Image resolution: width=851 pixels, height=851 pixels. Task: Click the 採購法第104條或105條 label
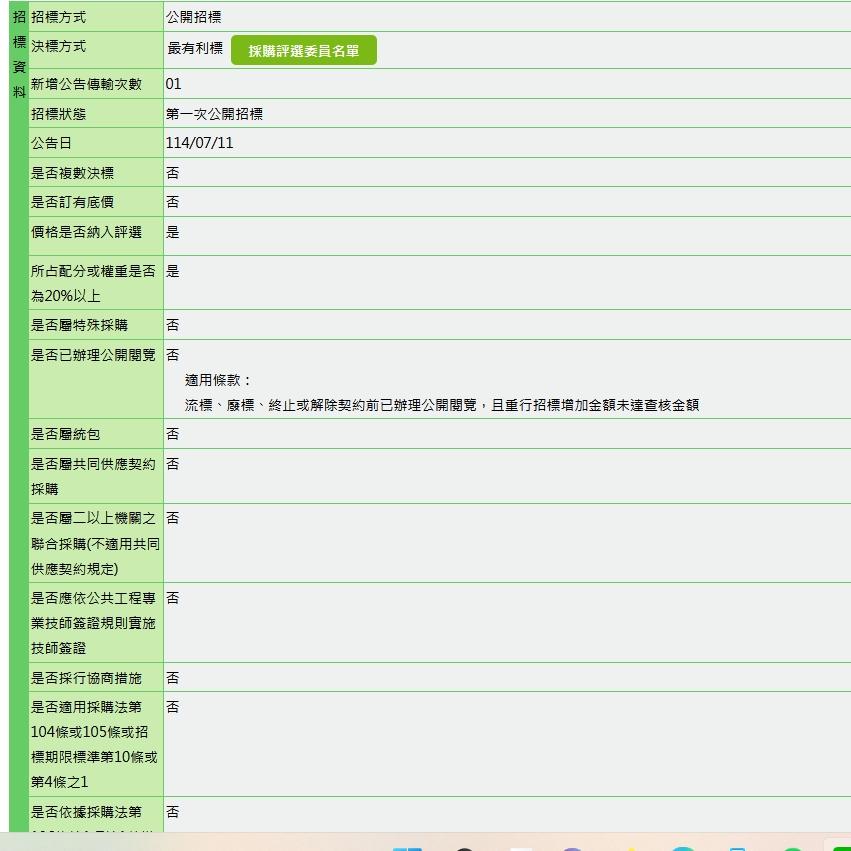tap(94, 744)
